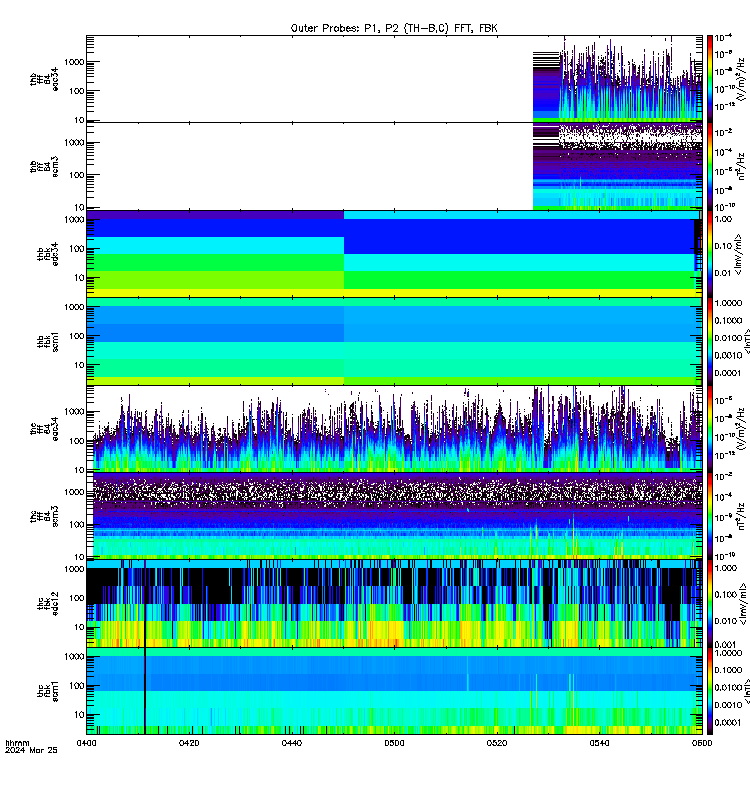Click the 0500 time tick label
The height and width of the screenshot is (800, 750).
click(394, 743)
